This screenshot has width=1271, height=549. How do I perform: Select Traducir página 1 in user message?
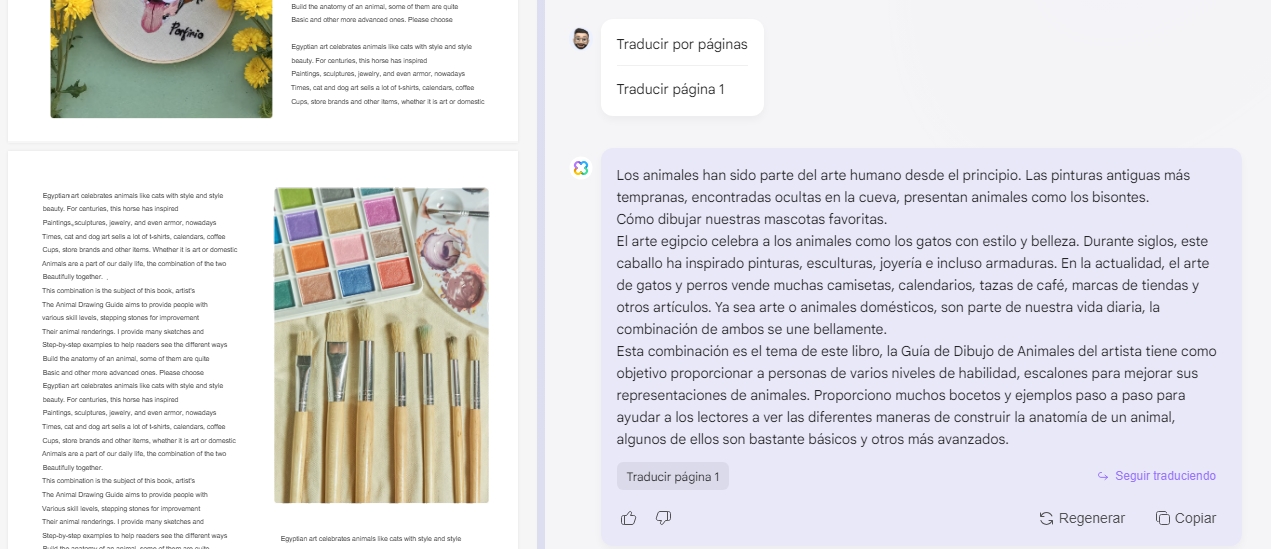671,89
